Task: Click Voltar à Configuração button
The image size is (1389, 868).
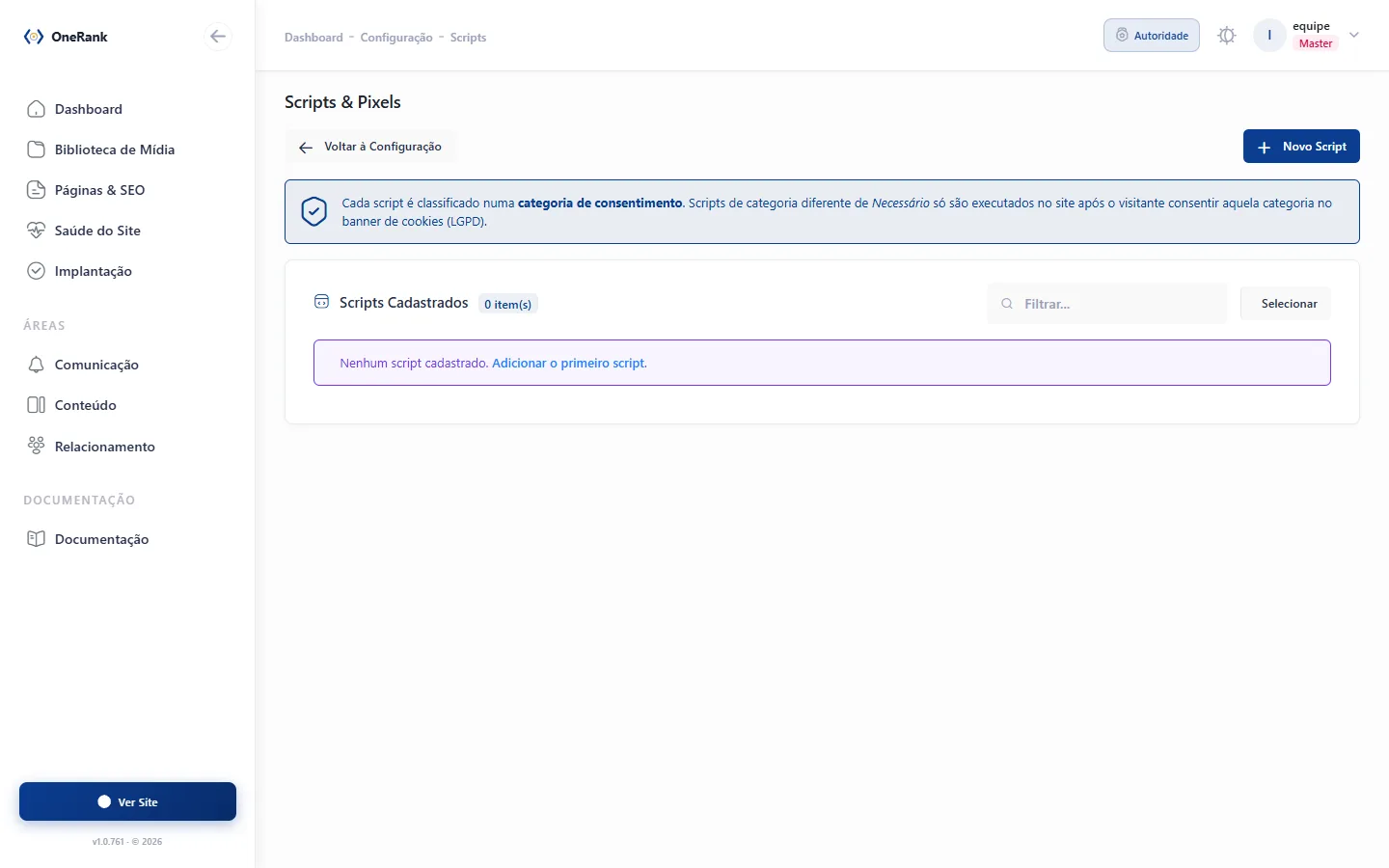Action: click(370, 147)
